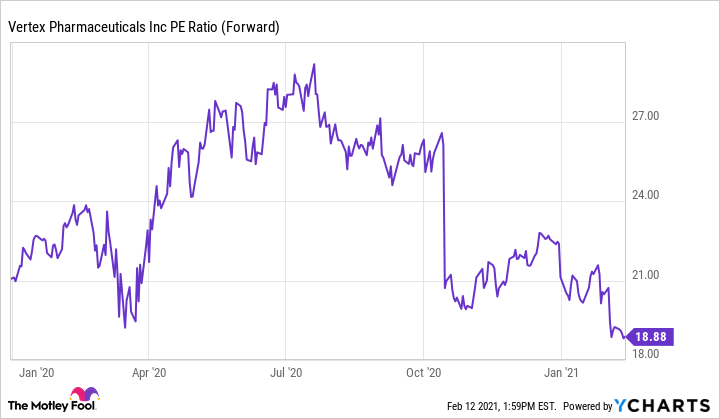Click the Apr '20 x-axis label
Viewport: 720px width, 419px height.
click(x=148, y=374)
